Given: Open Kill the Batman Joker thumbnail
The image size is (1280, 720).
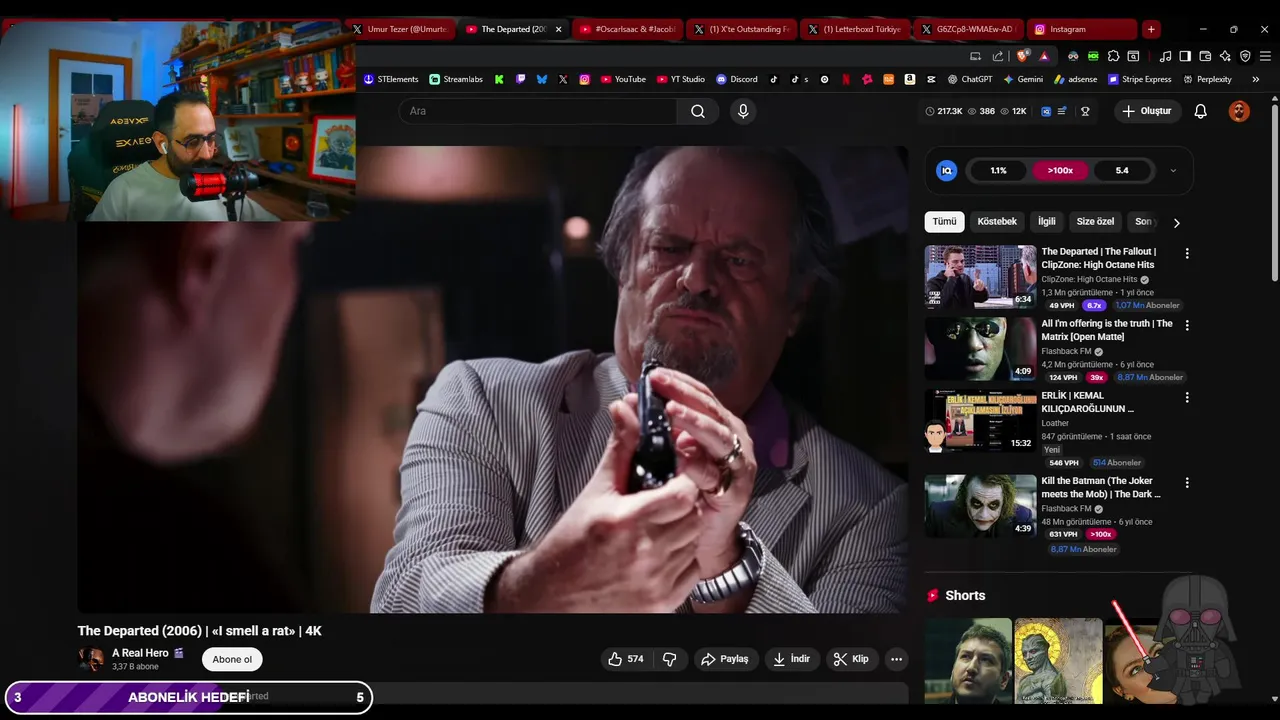Looking at the screenshot, I should (x=980, y=506).
